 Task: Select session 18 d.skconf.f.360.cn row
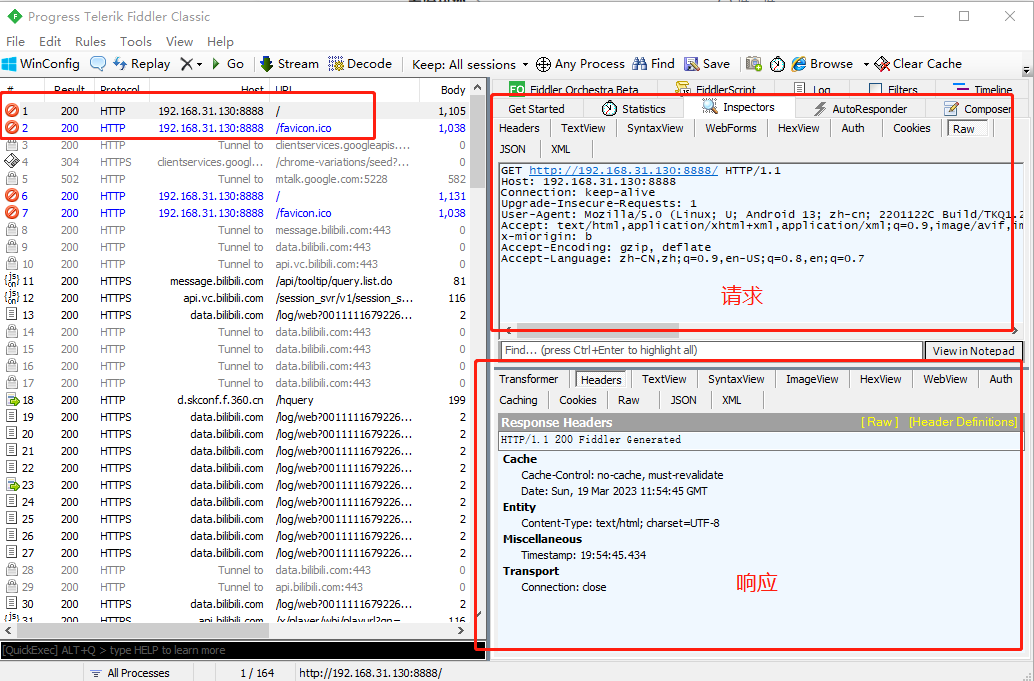(237, 400)
